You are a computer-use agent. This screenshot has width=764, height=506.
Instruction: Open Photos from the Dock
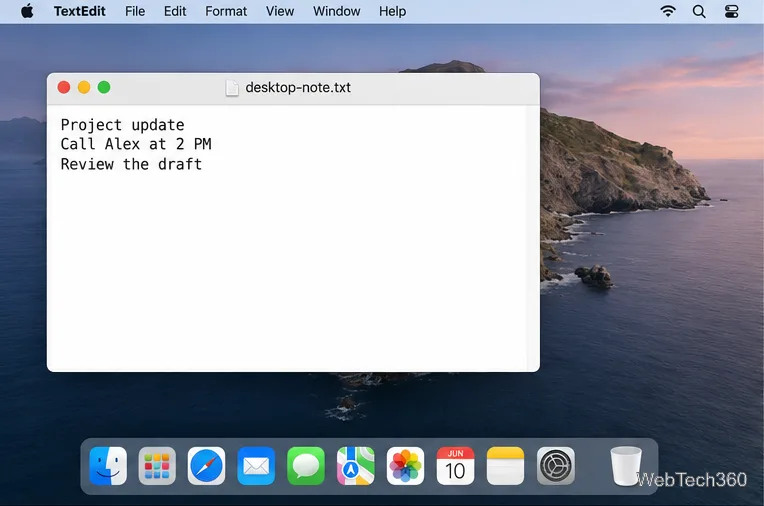pyautogui.click(x=405, y=466)
